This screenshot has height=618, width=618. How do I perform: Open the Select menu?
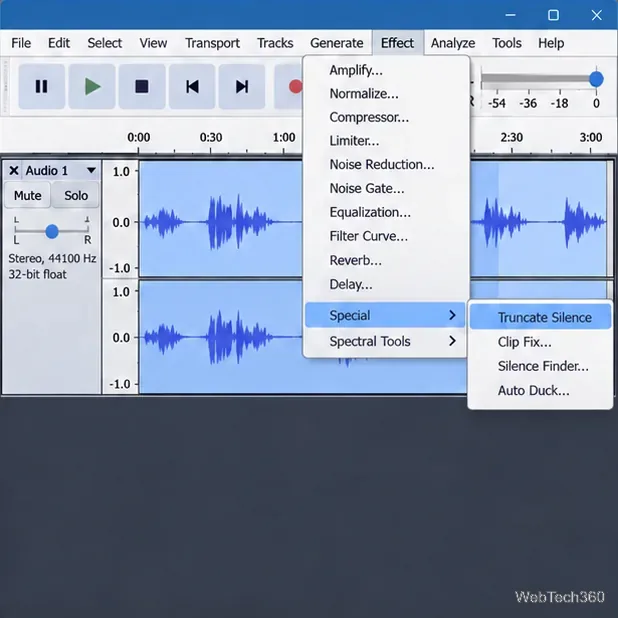104,43
